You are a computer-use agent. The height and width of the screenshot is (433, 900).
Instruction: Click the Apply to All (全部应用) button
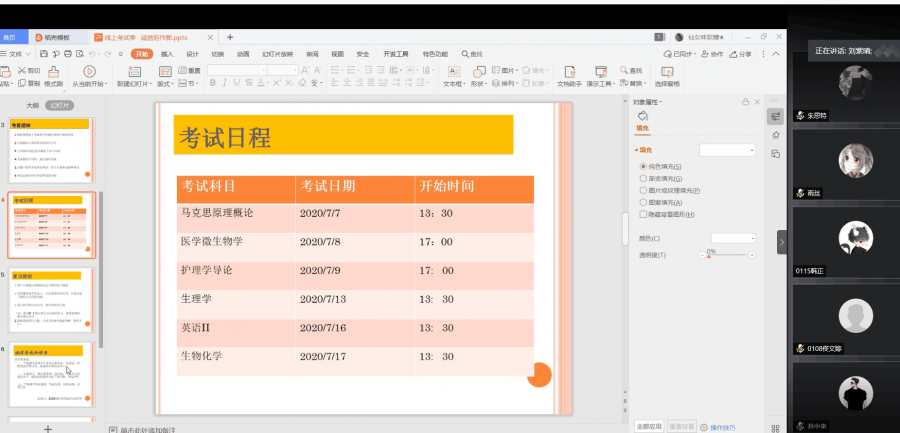pos(648,426)
